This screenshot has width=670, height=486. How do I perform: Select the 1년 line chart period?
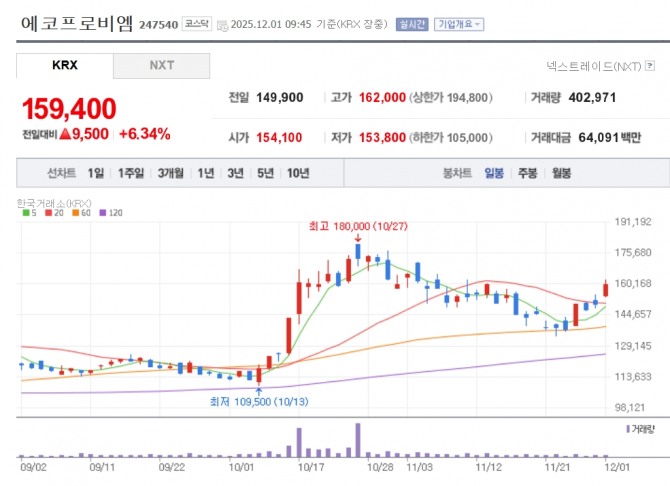[206, 173]
